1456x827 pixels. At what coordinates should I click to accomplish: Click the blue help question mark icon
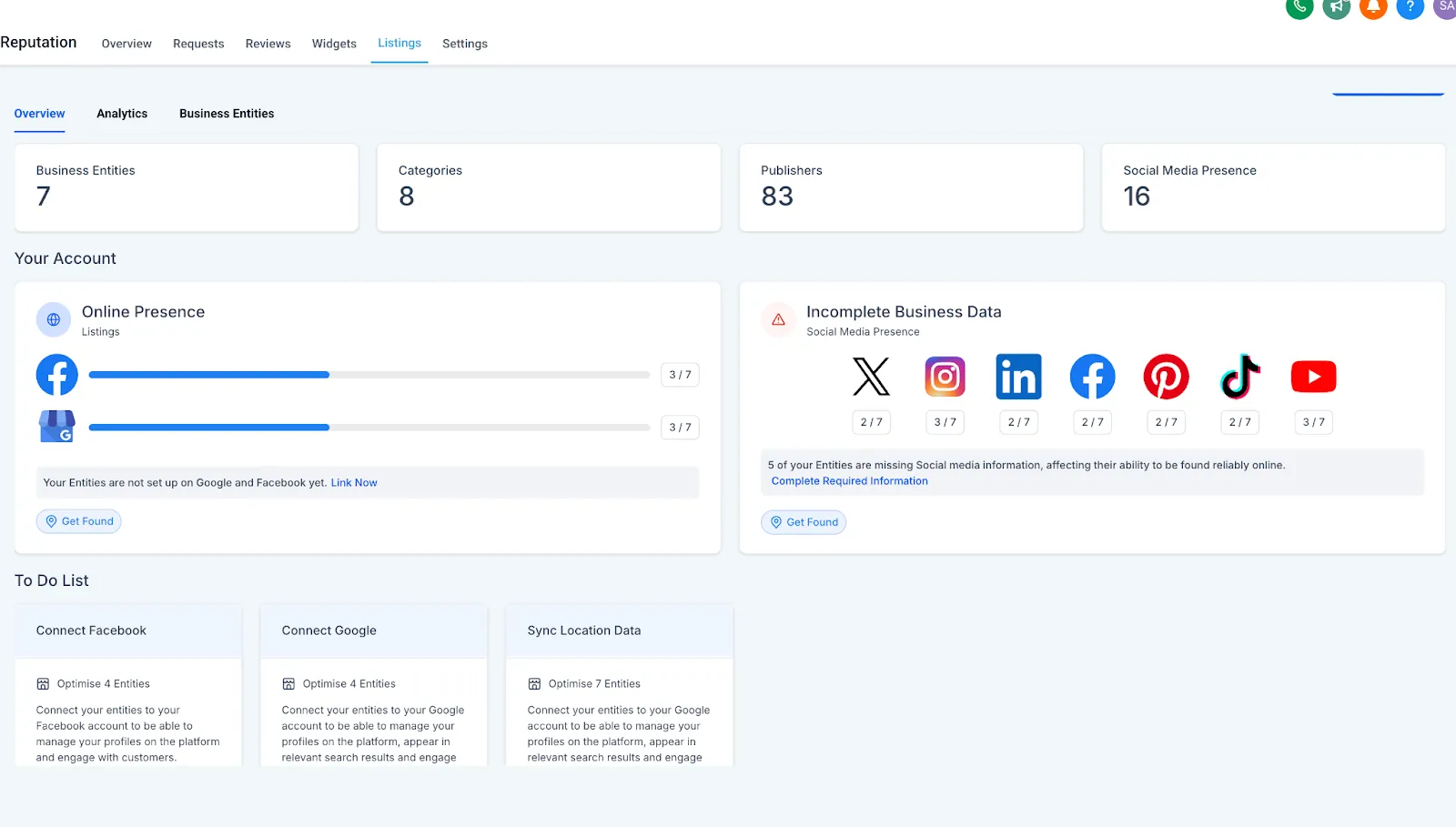[x=1410, y=7]
